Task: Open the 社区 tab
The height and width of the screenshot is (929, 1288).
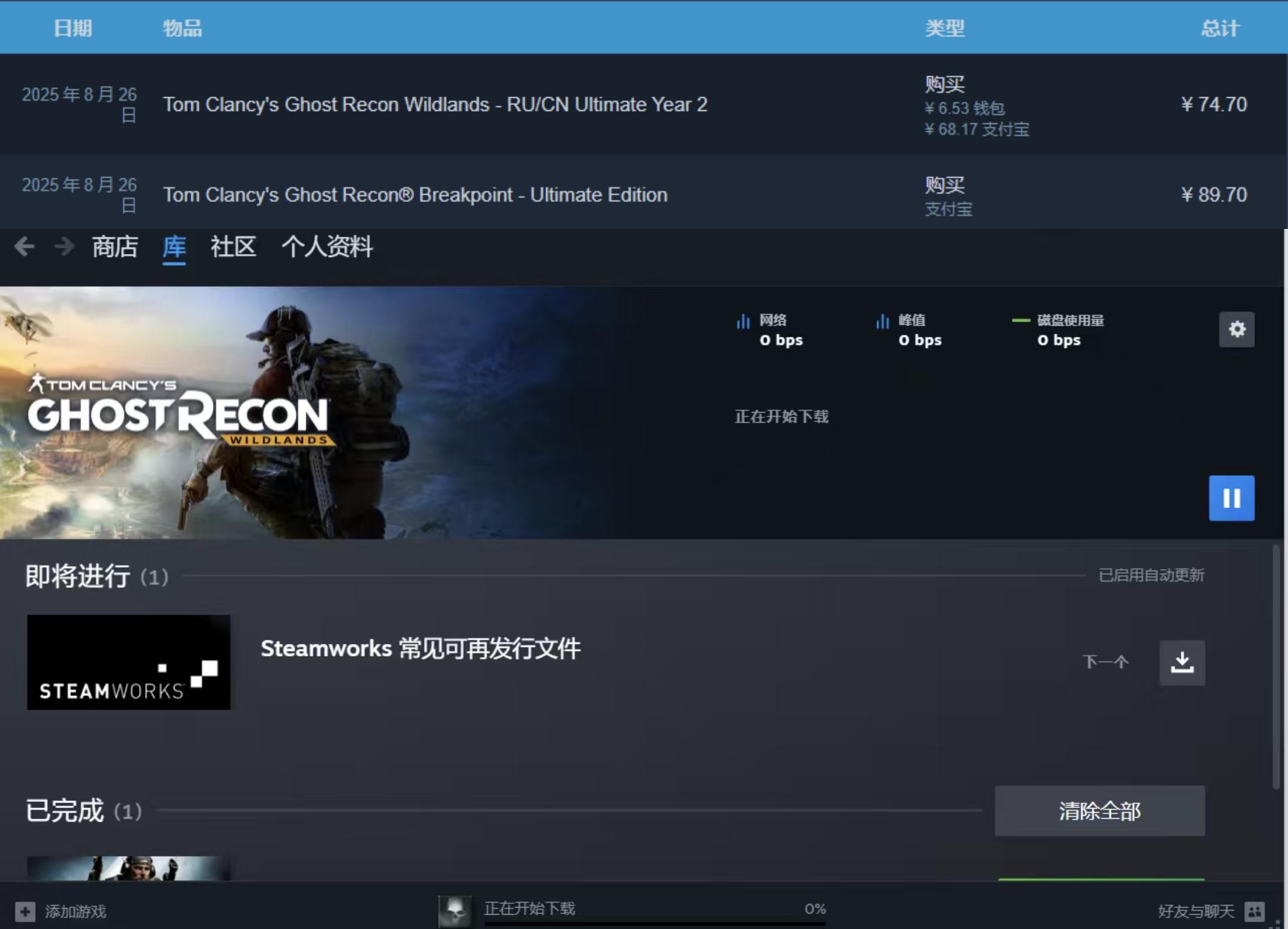Action: [x=233, y=247]
